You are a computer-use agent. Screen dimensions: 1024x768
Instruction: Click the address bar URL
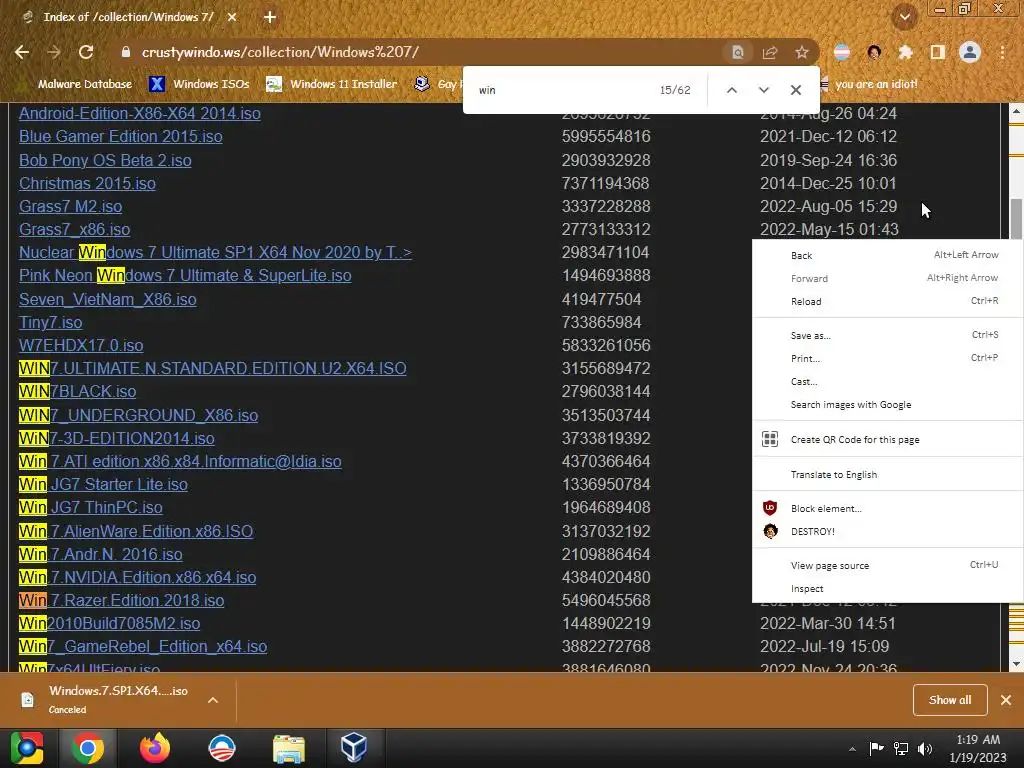click(280, 52)
